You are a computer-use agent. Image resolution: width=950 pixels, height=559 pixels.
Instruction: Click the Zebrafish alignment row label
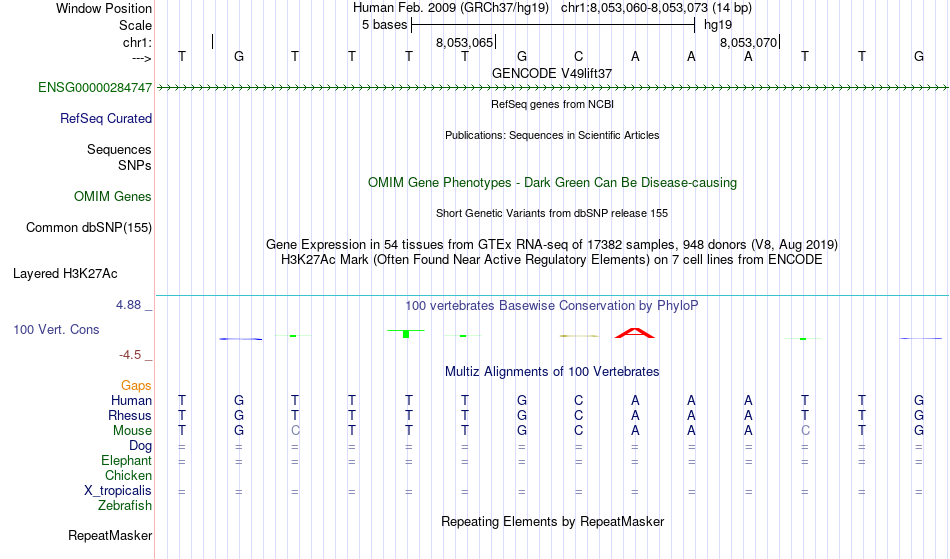tap(125, 506)
